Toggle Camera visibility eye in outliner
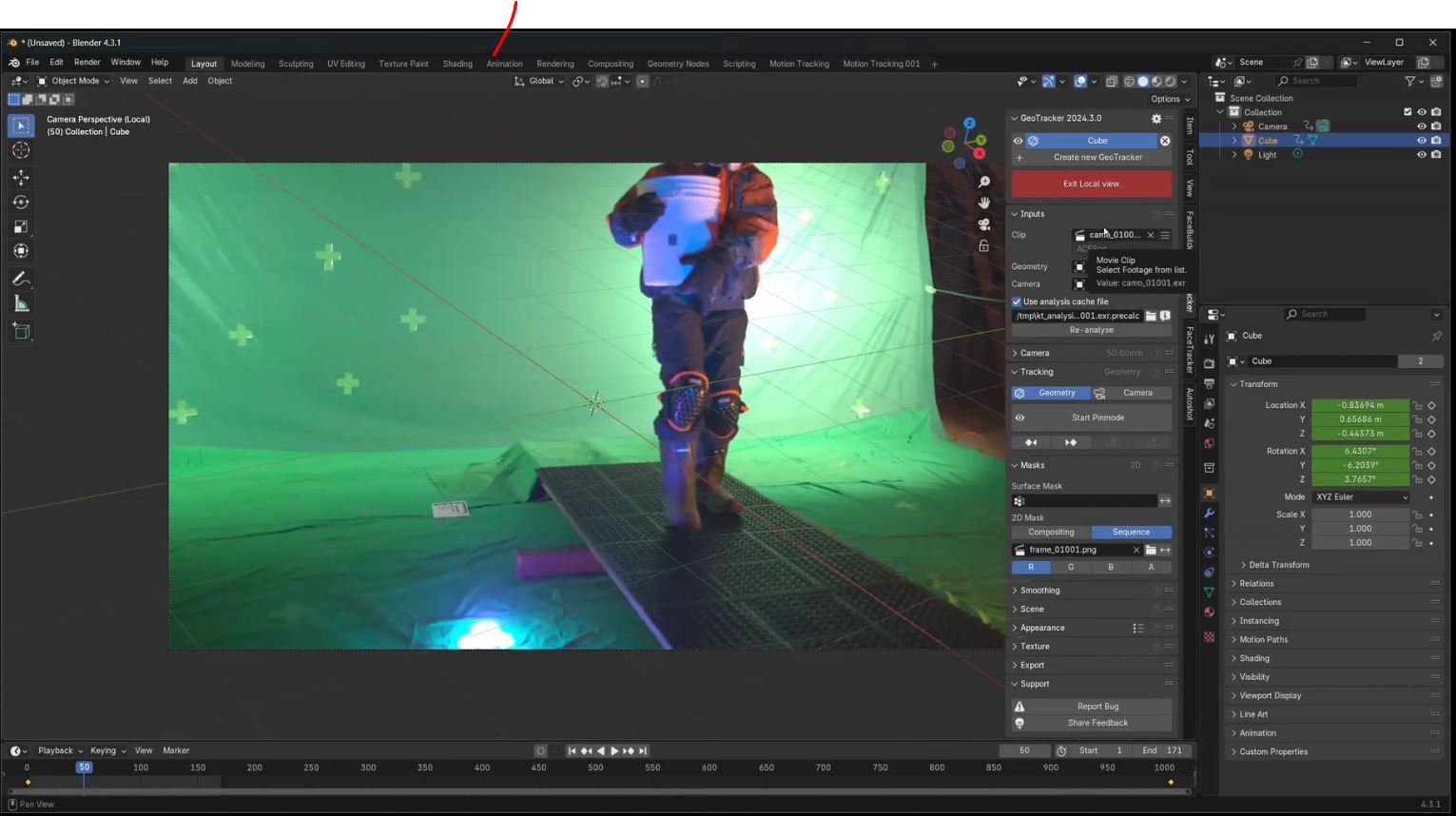Image resolution: width=1456 pixels, height=816 pixels. (x=1422, y=126)
